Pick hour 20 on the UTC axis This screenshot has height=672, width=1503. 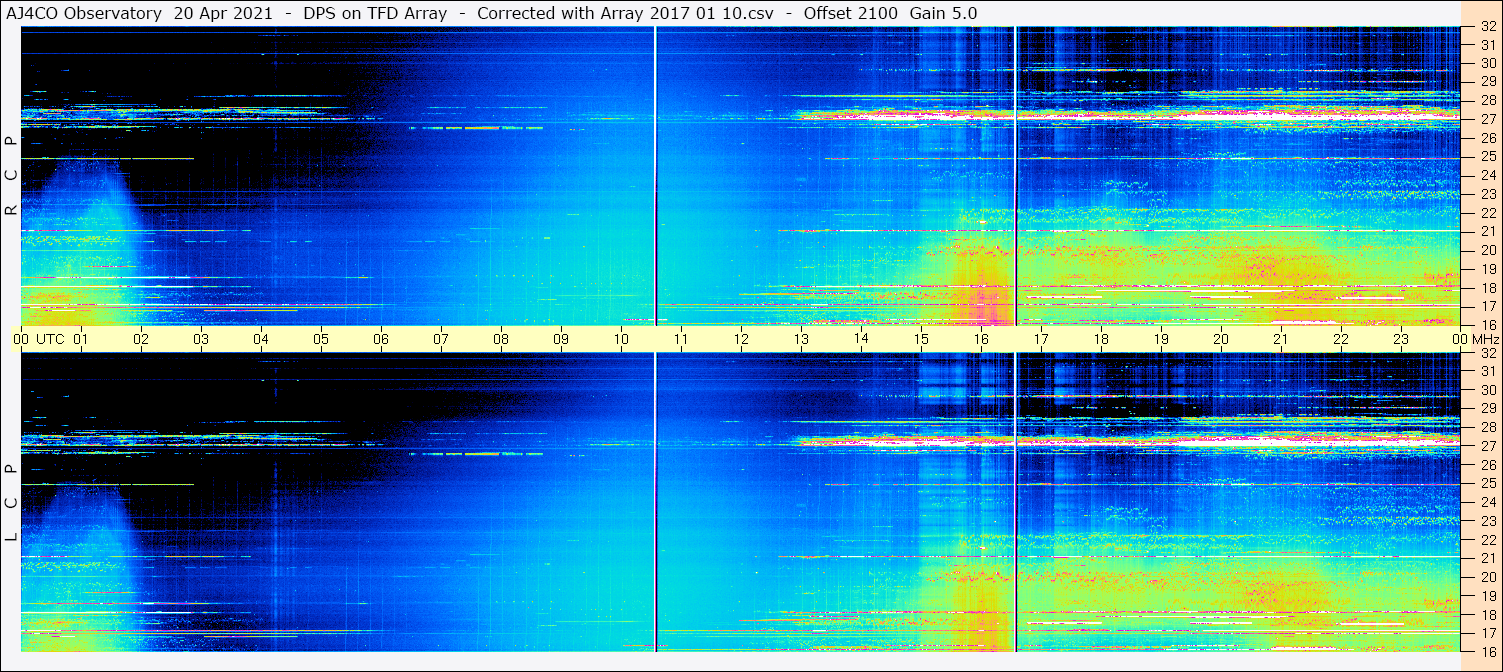click(x=1221, y=339)
